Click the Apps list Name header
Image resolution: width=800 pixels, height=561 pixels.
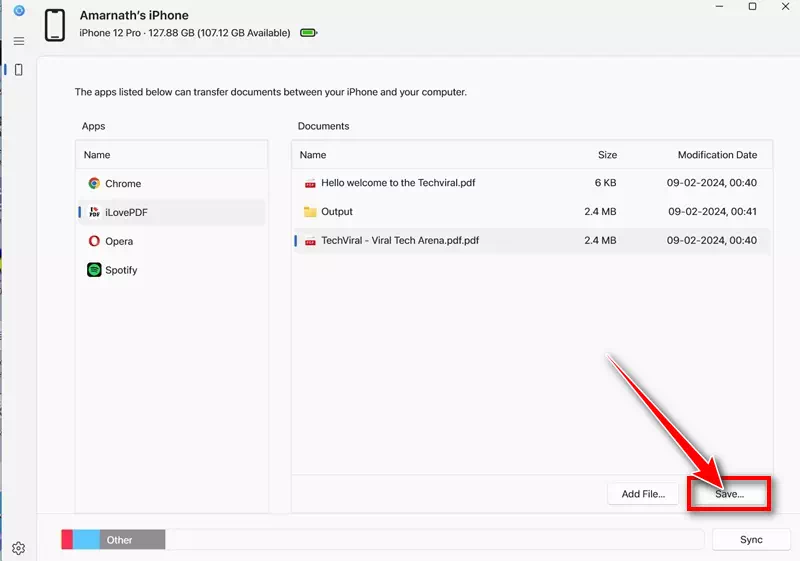97,155
